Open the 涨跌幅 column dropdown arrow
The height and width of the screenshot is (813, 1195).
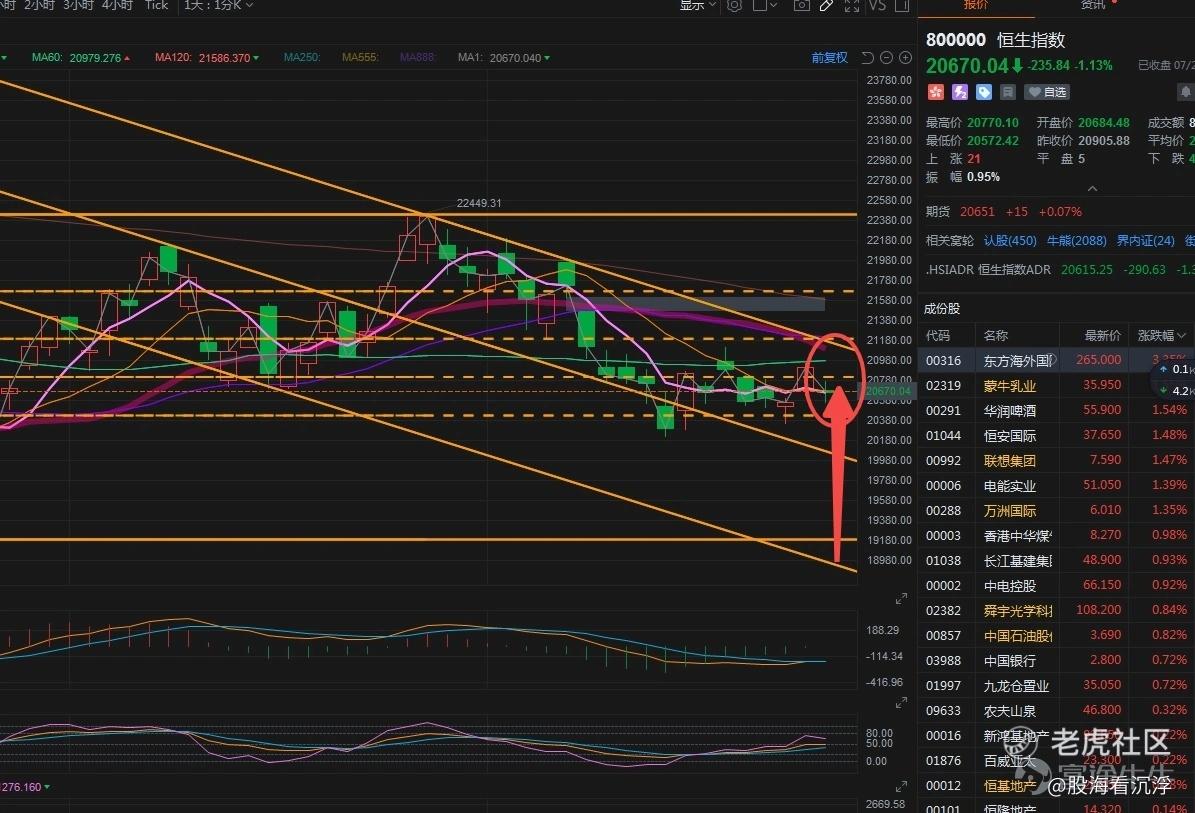coord(1181,335)
